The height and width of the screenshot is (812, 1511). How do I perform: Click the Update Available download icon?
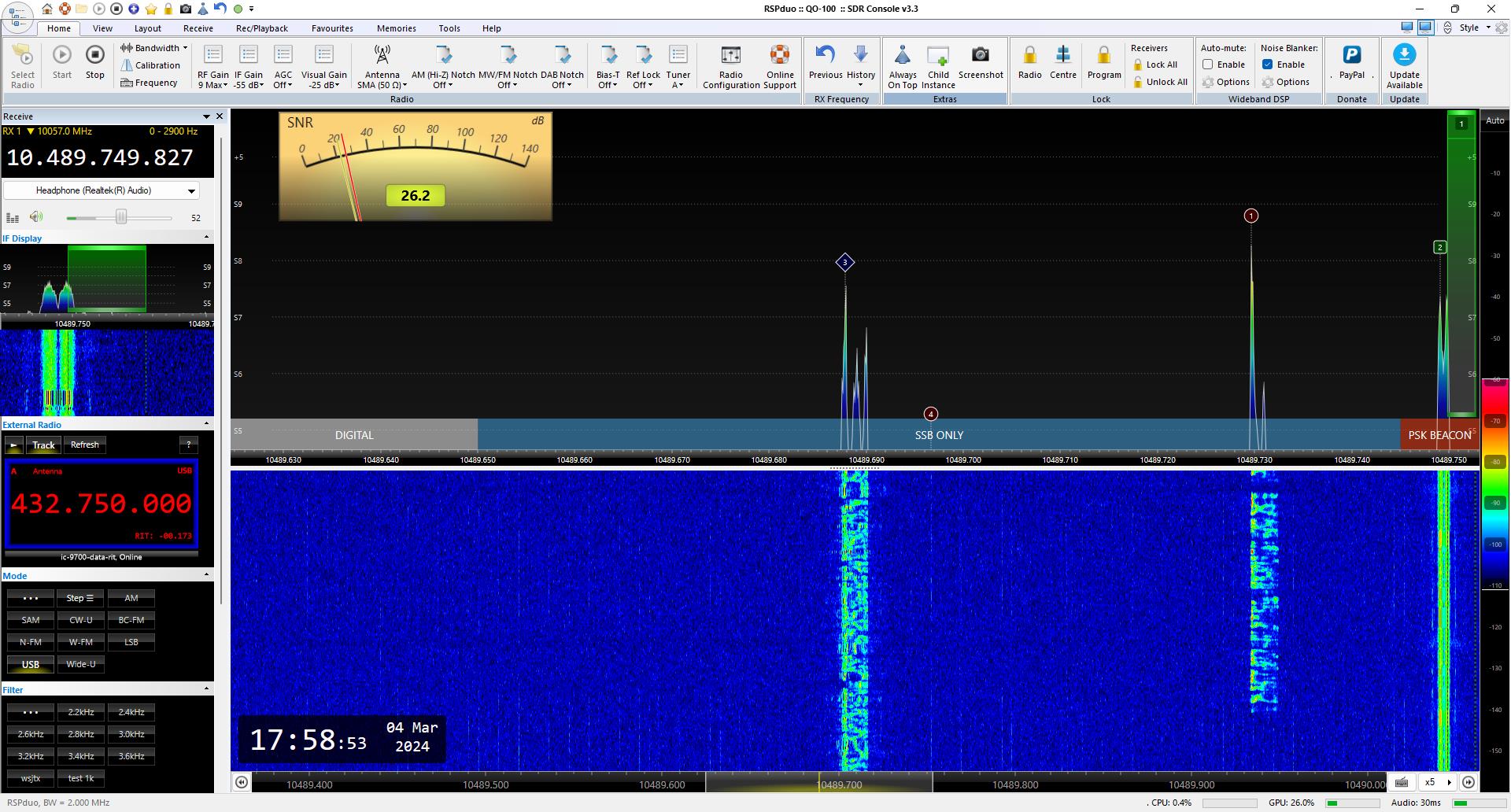(1404, 55)
